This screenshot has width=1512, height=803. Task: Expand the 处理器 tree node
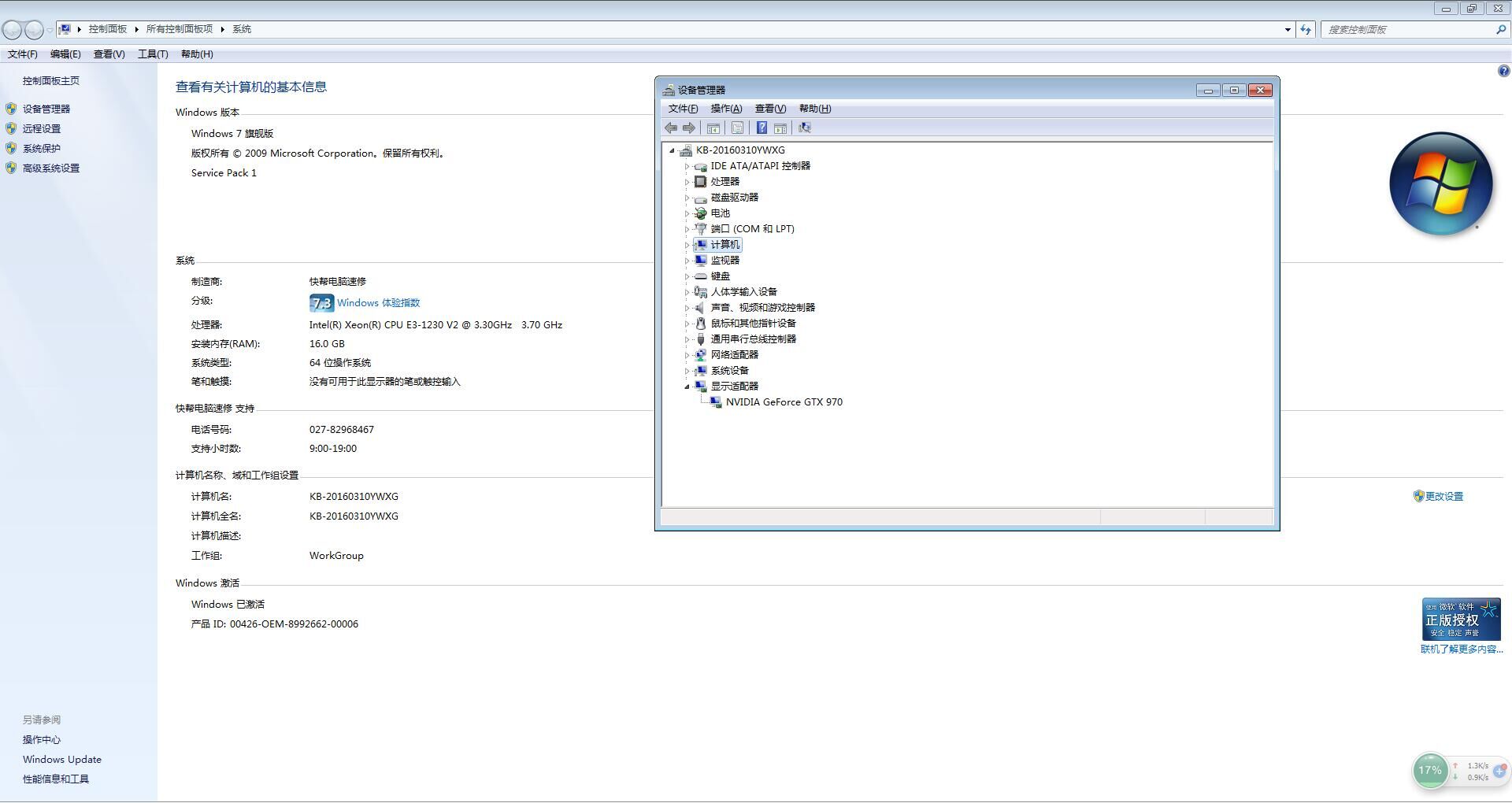coord(687,182)
